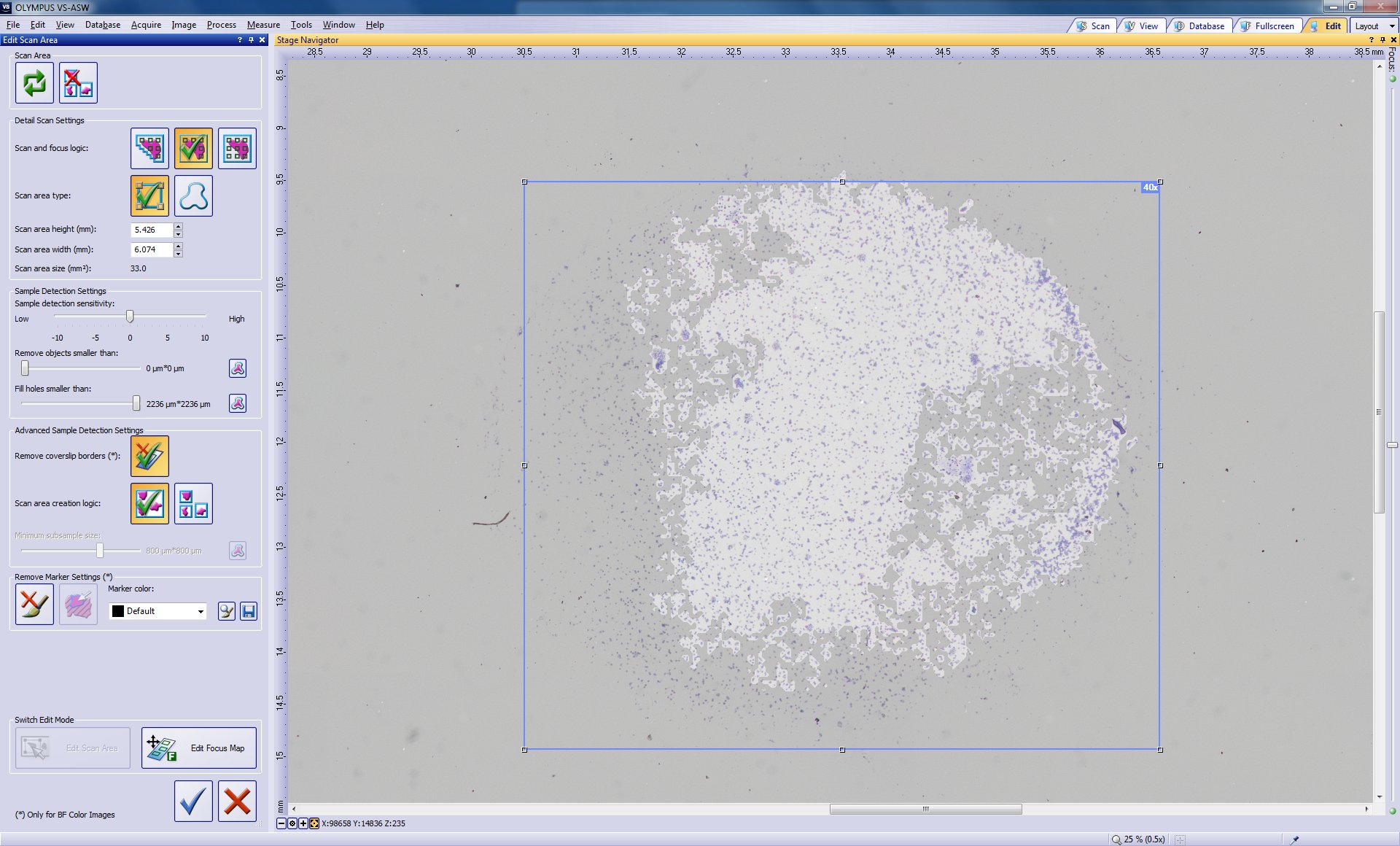1400x846 pixels.
Task: Save marker color with floppy disk icon
Action: coord(249,611)
